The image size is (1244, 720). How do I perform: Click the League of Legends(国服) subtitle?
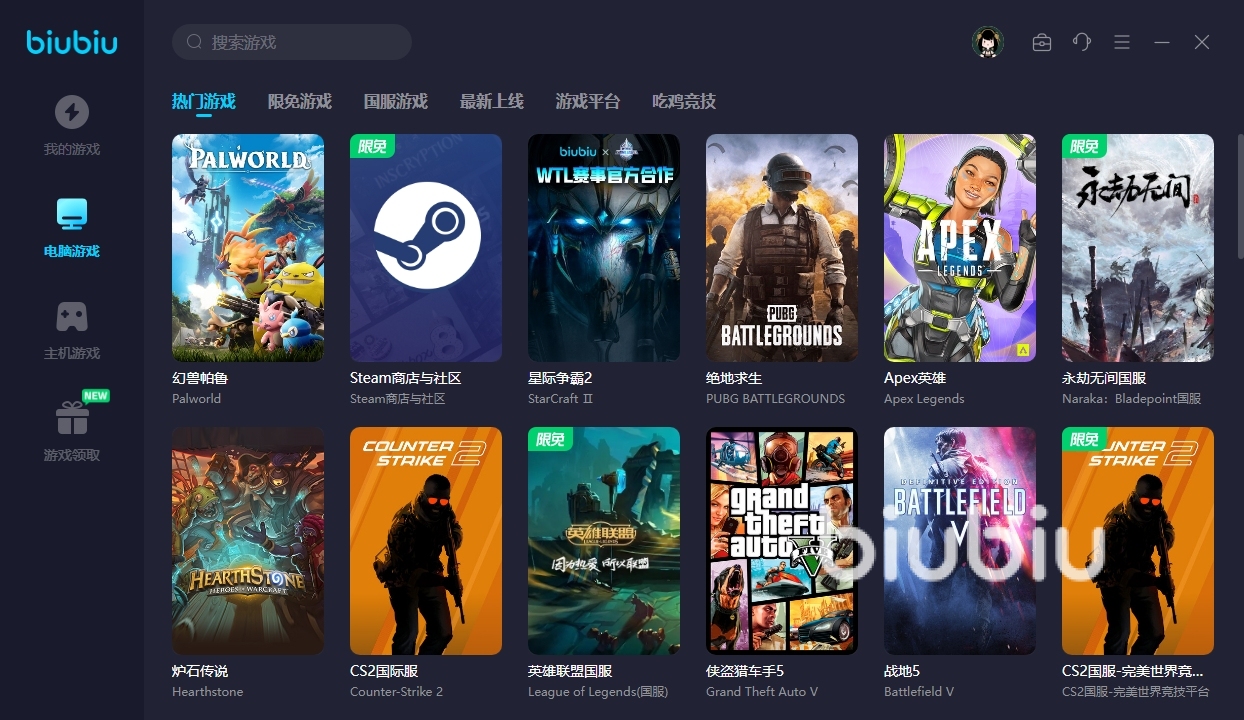598,691
